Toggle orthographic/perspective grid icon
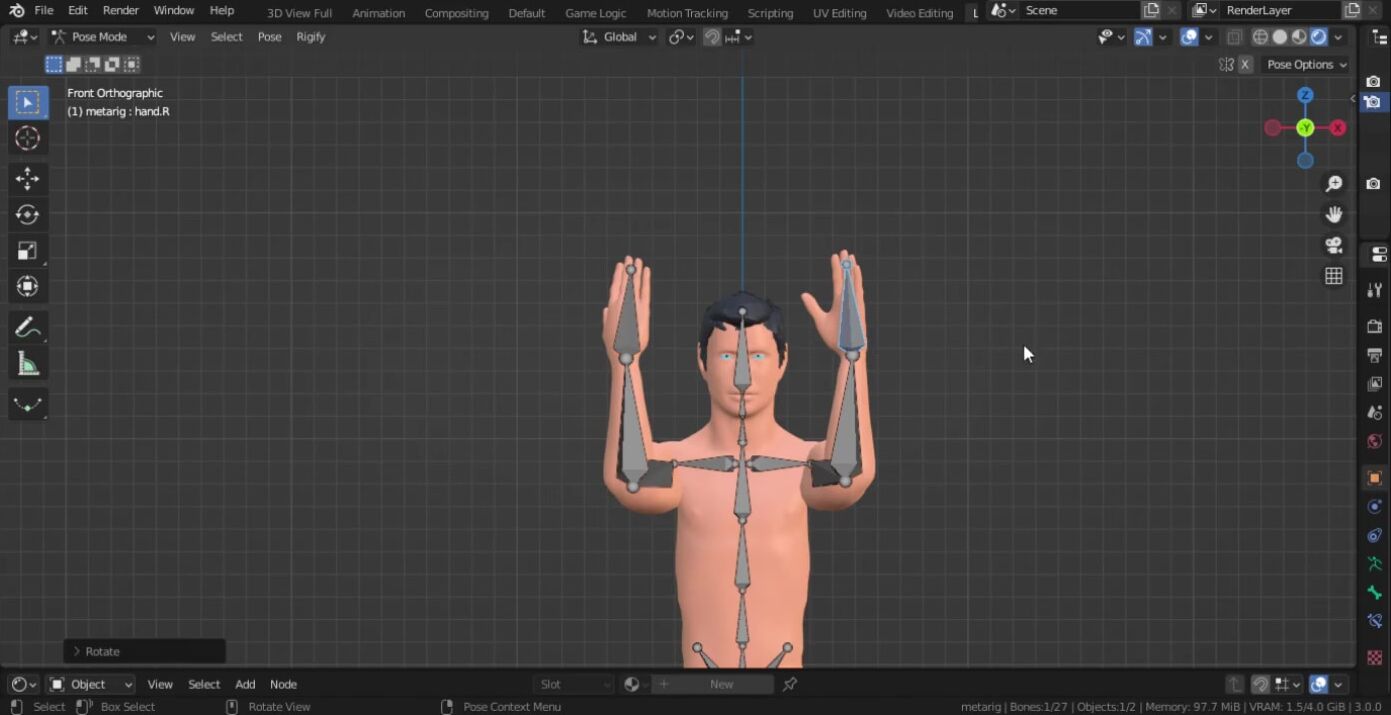Screen dimensions: 1391x715 pyautogui.click(x=1333, y=276)
